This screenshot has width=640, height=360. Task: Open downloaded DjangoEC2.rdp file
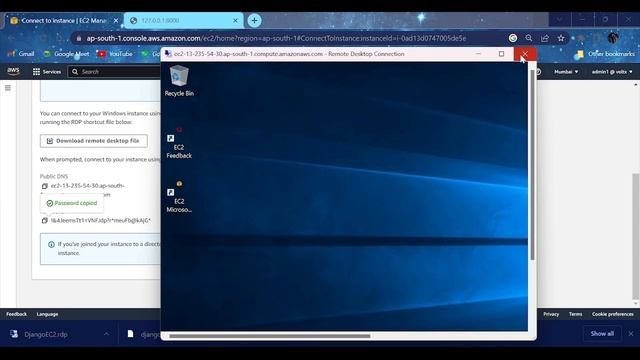(x=46, y=334)
